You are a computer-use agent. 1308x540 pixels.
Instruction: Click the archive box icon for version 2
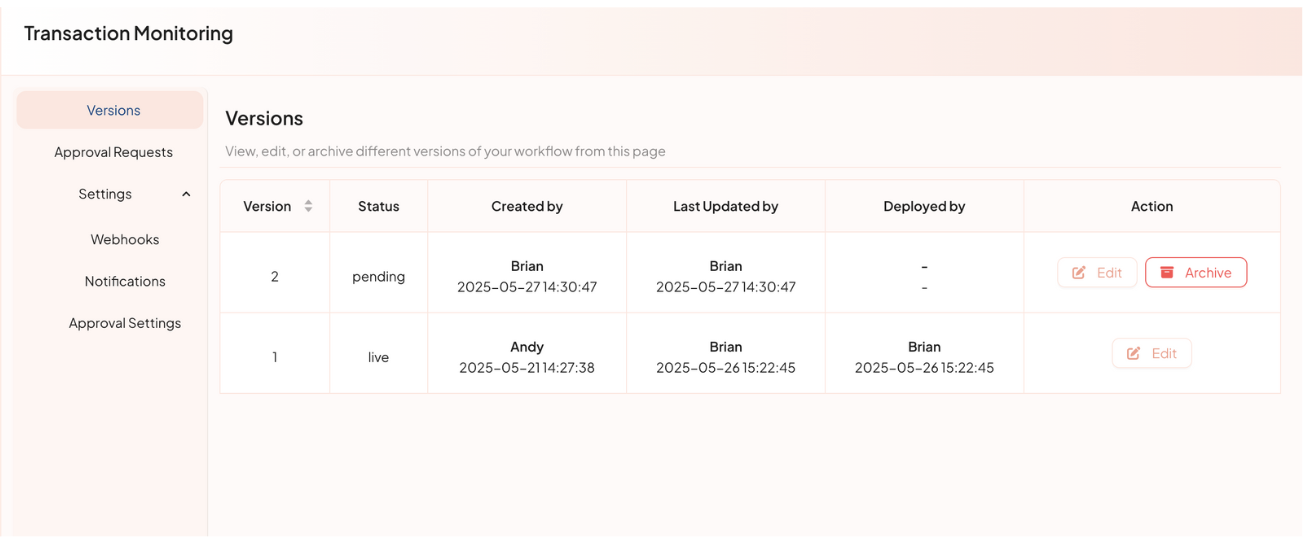click(x=1166, y=272)
